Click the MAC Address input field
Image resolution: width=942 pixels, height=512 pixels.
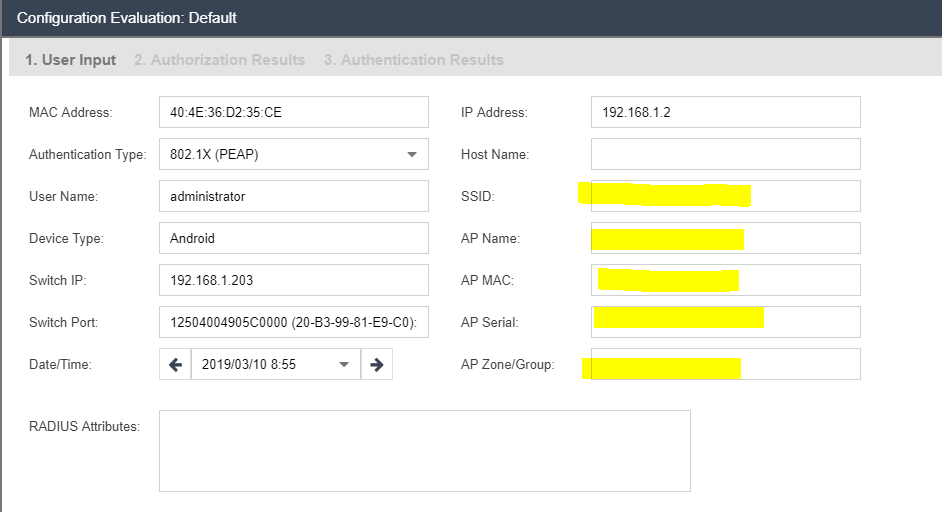click(x=293, y=112)
